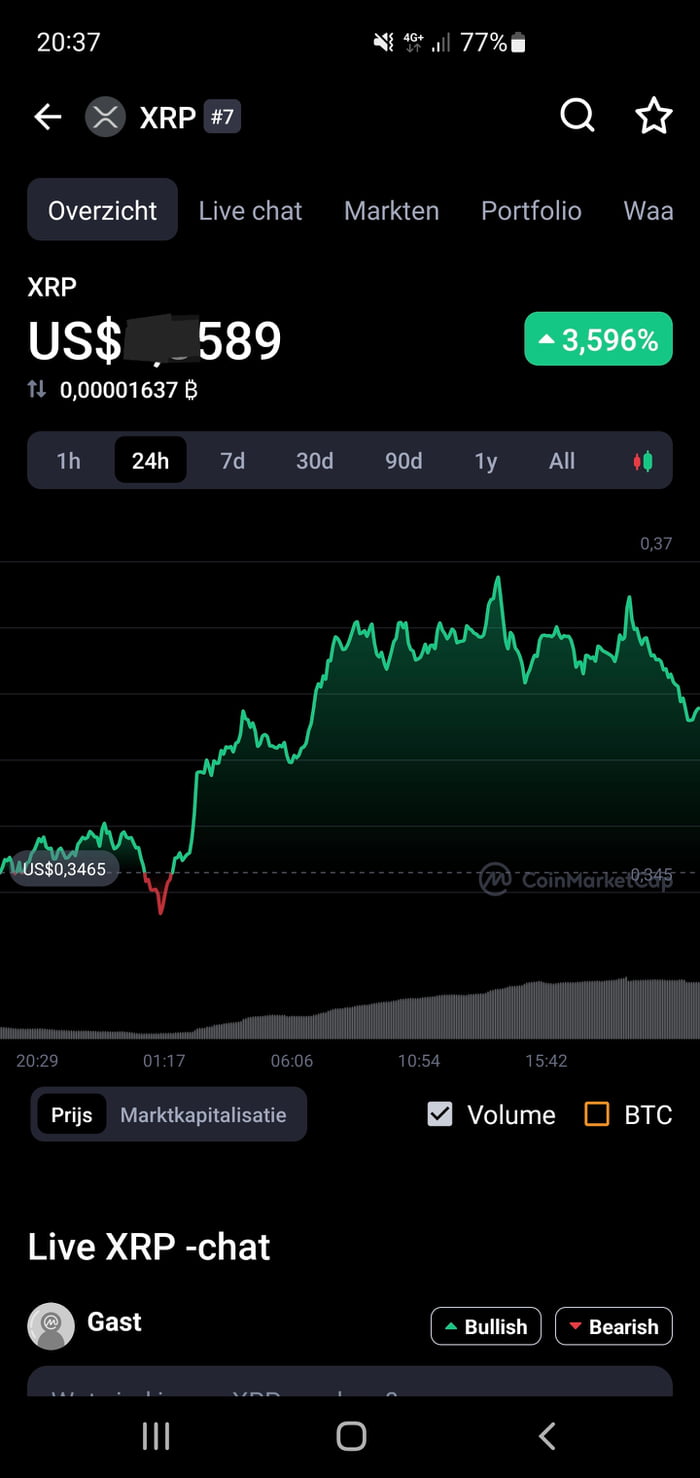Tap the BTC conversion swap arrows icon
The image size is (700, 1478).
point(38,390)
